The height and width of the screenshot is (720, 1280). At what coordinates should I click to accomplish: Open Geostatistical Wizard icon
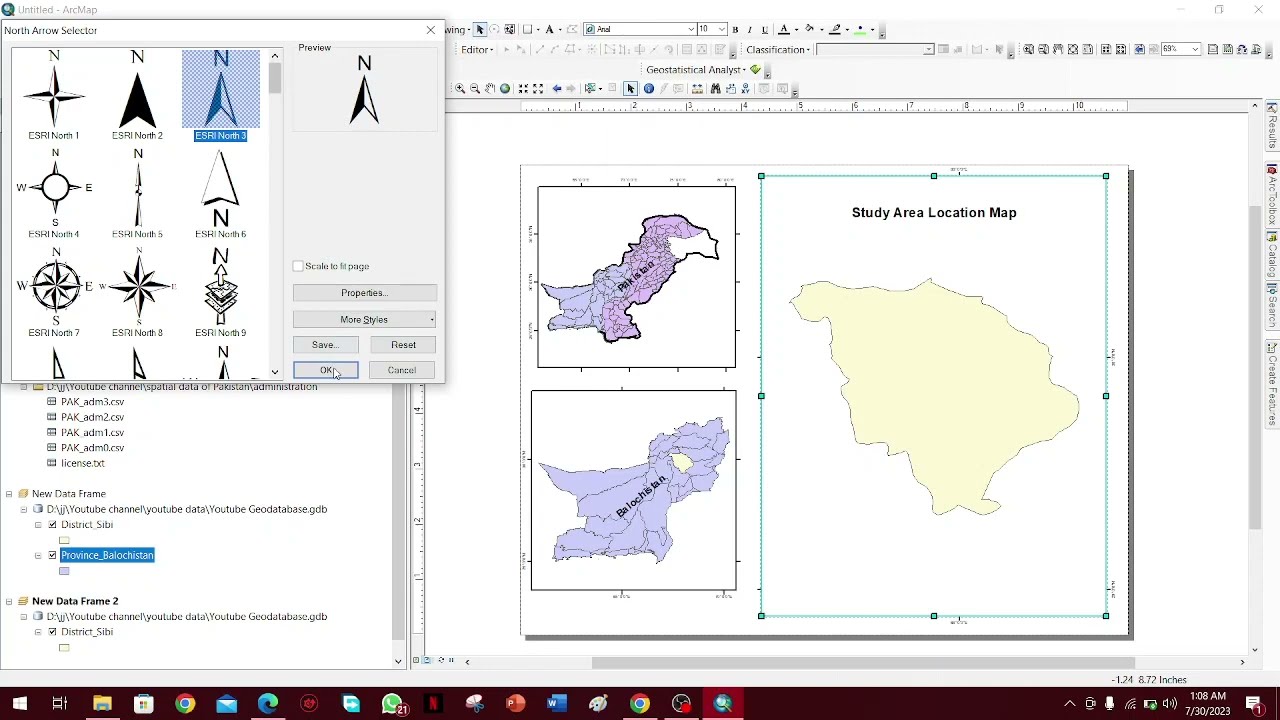755,70
